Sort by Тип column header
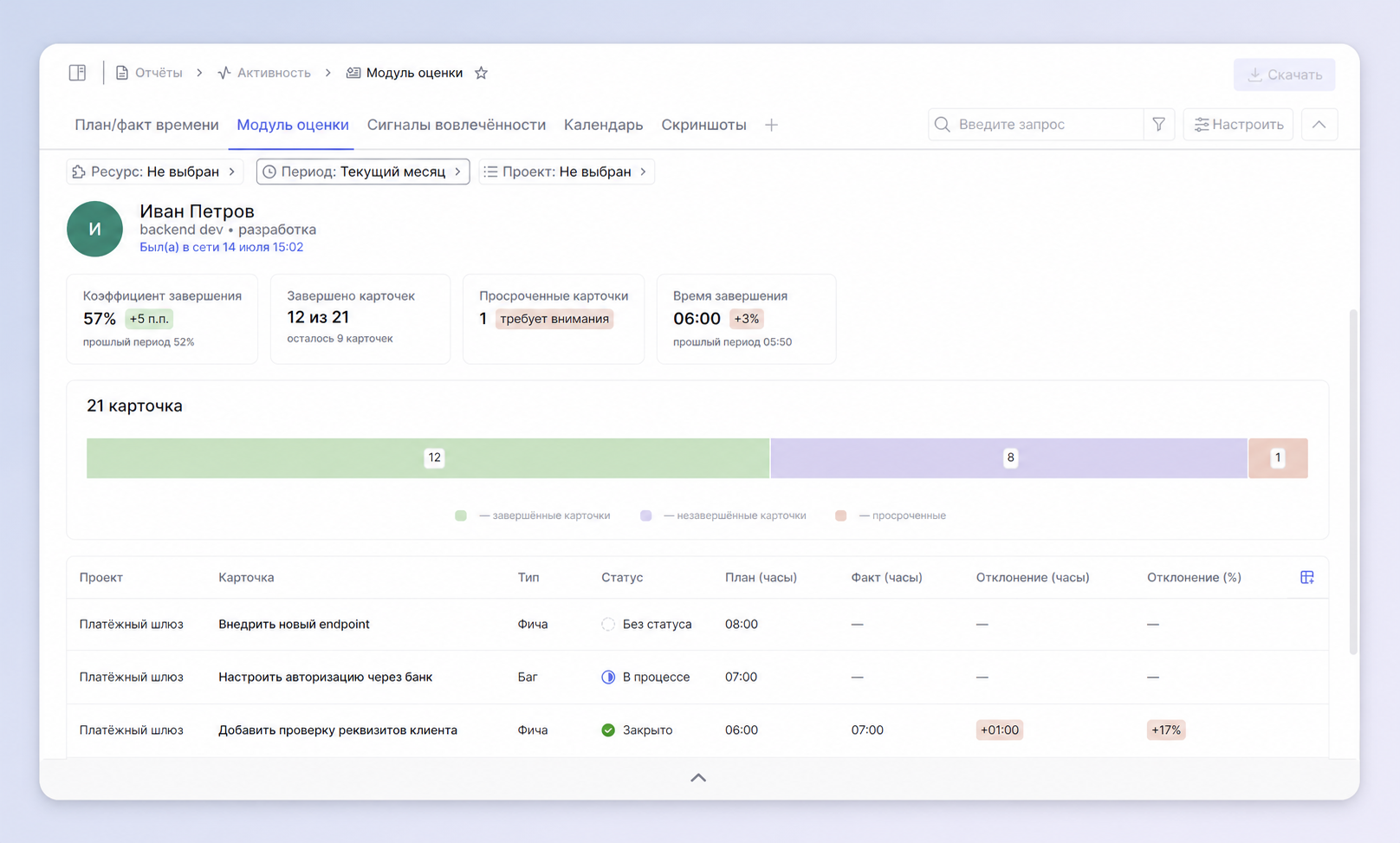 pyautogui.click(x=528, y=578)
